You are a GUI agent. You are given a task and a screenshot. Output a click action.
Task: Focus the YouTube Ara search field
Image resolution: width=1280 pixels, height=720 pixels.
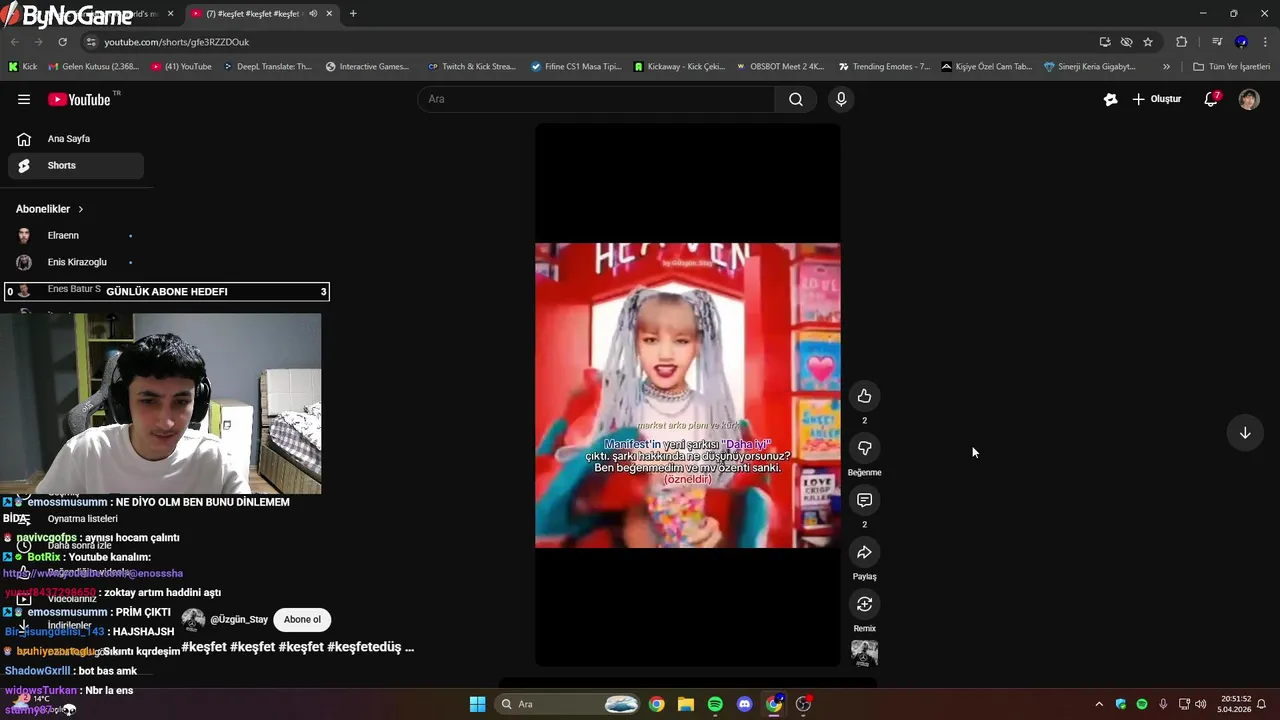(596, 99)
